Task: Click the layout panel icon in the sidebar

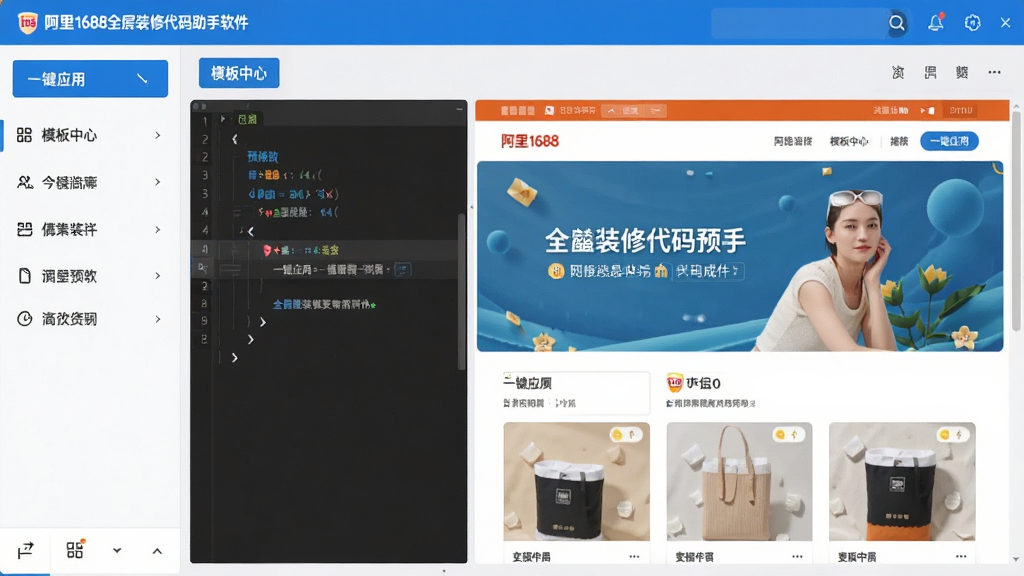Action: point(24,229)
